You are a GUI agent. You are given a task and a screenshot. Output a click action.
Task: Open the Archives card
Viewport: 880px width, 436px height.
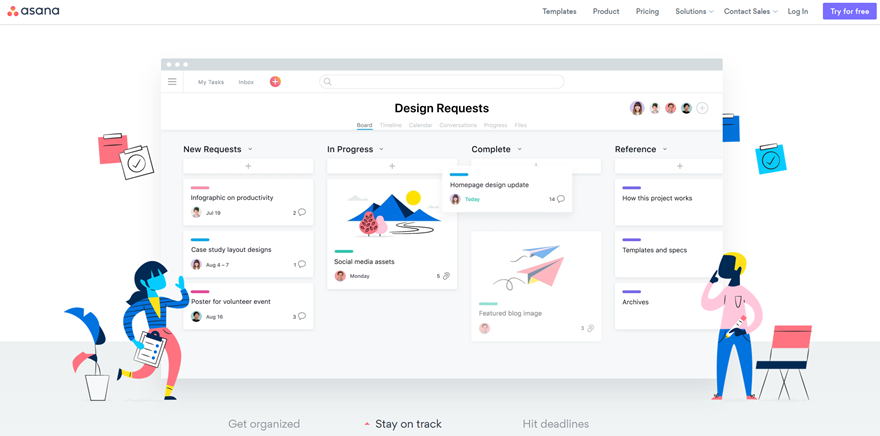click(x=668, y=306)
